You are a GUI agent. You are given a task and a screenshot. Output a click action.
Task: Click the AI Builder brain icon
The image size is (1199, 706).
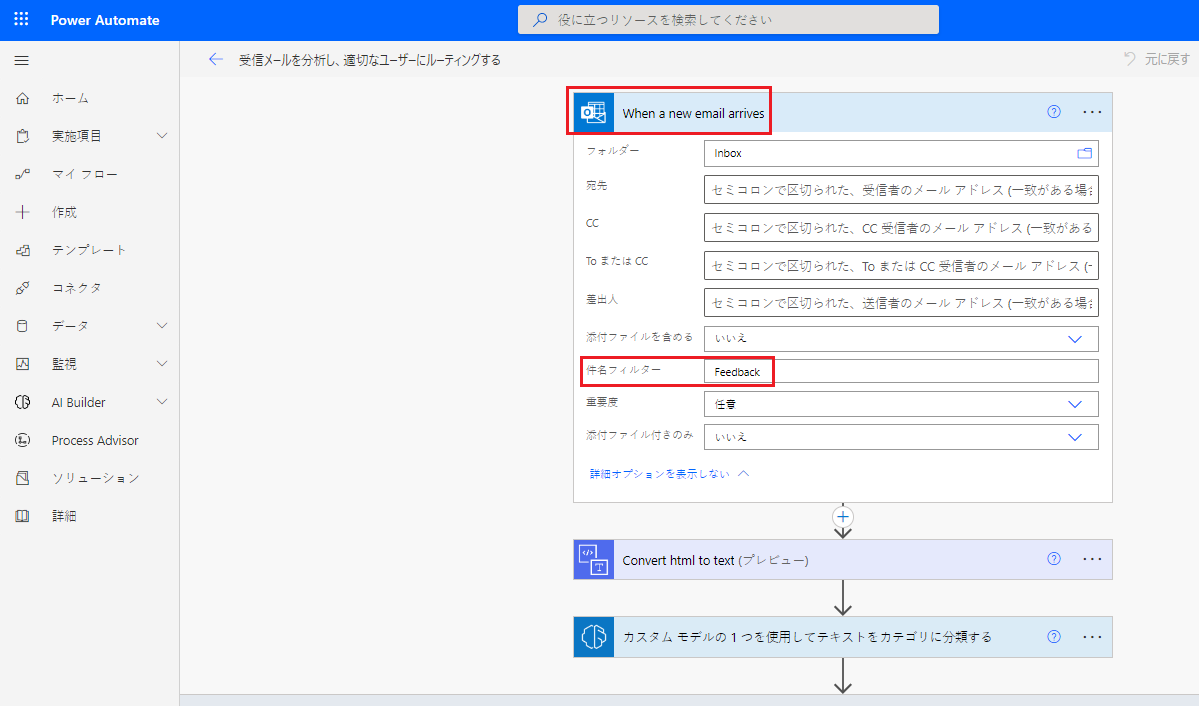click(x=23, y=402)
